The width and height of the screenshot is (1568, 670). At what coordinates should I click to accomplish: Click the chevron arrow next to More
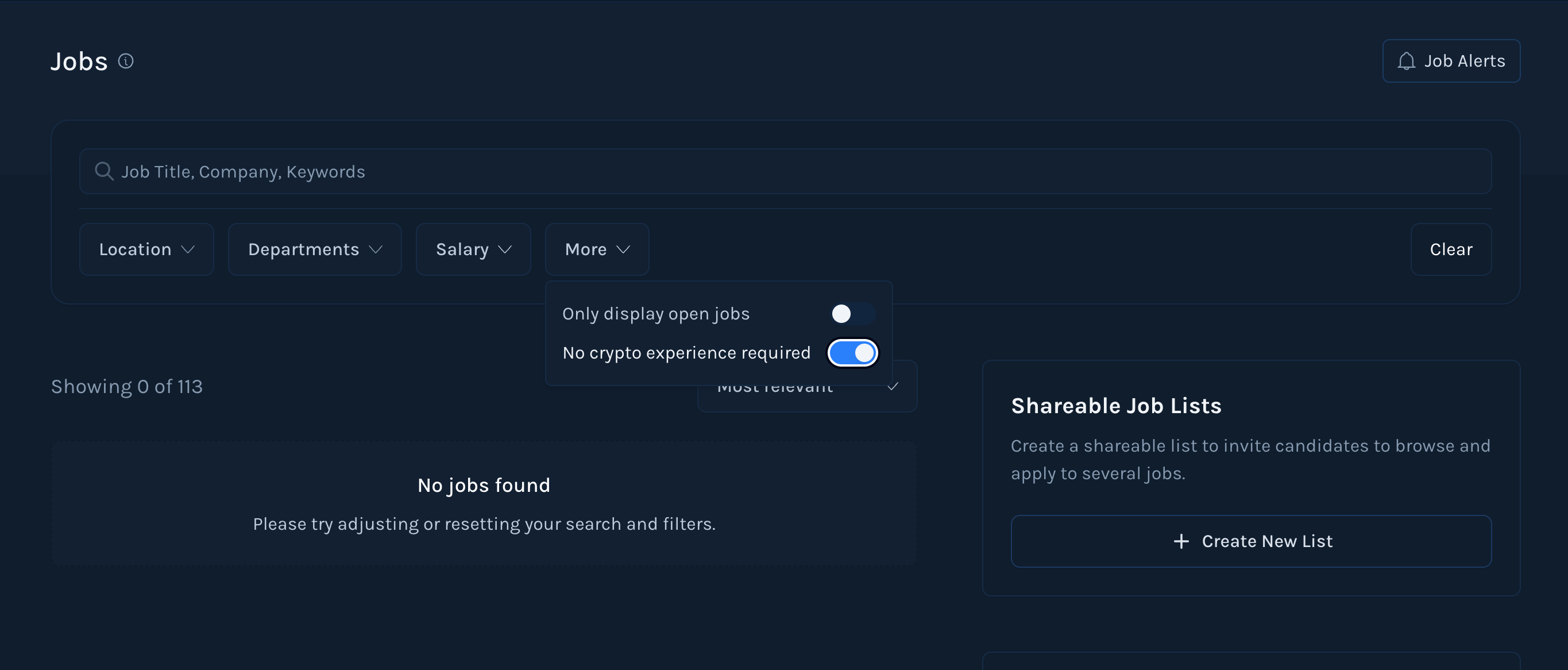click(623, 249)
